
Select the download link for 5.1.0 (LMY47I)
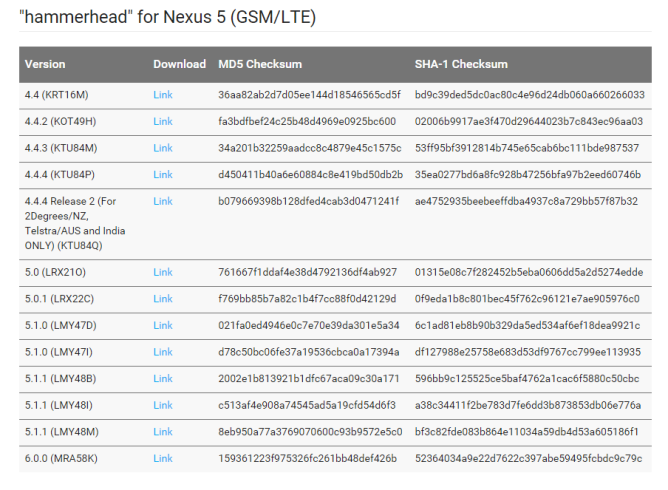[162, 351]
